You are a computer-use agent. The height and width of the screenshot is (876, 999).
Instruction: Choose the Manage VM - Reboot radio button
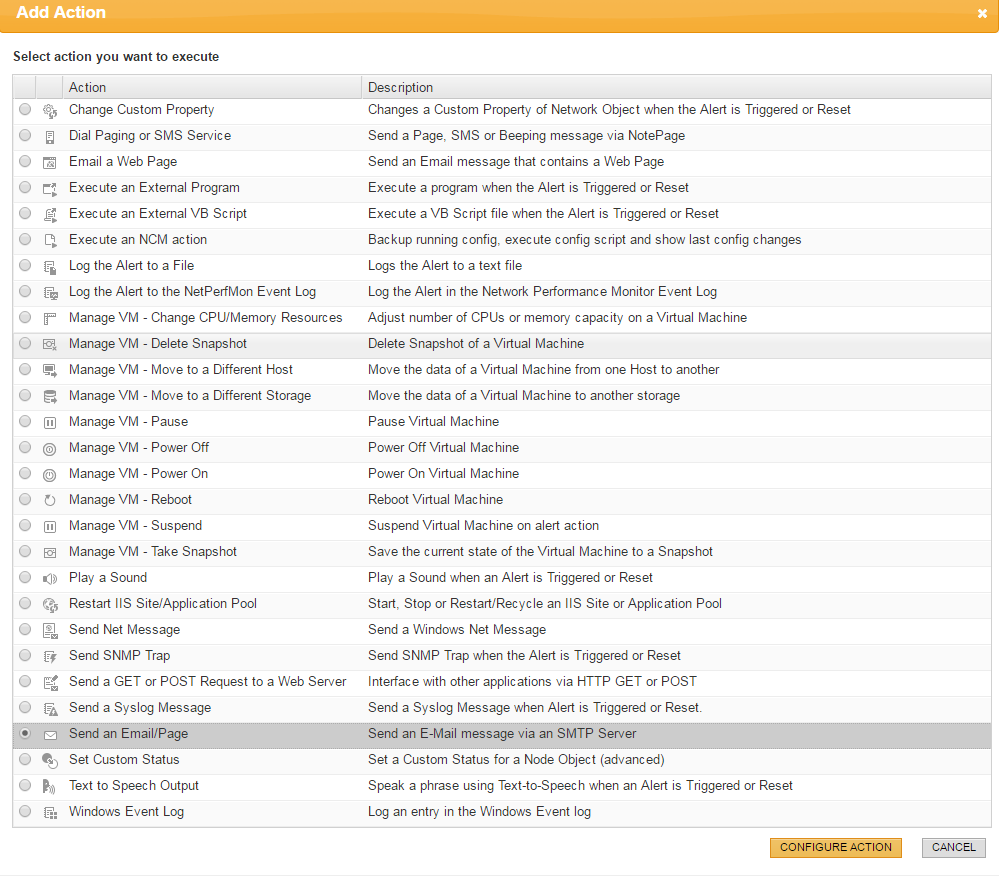point(25,499)
